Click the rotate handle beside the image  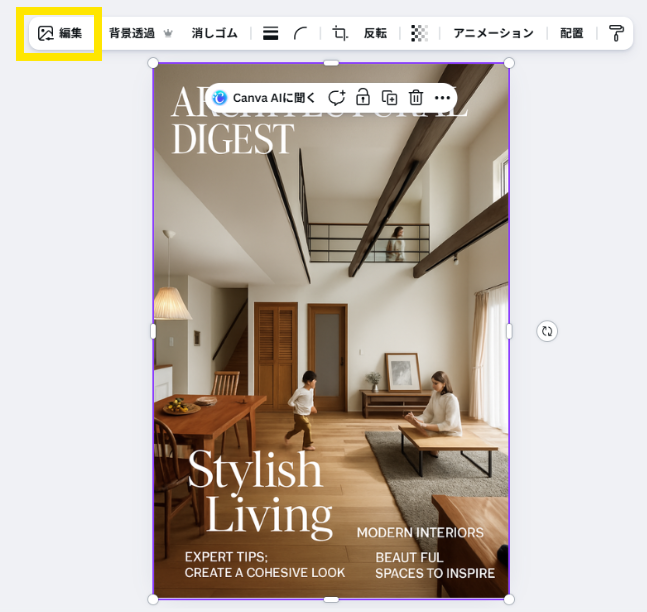[546, 331]
